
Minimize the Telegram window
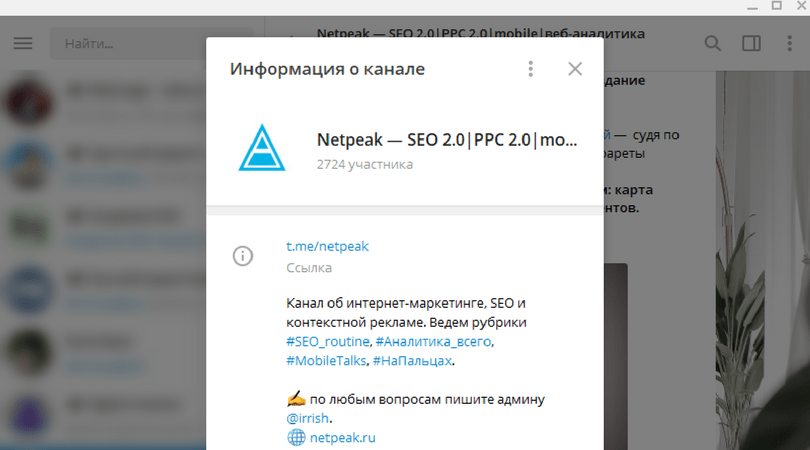tap(753, 7)
